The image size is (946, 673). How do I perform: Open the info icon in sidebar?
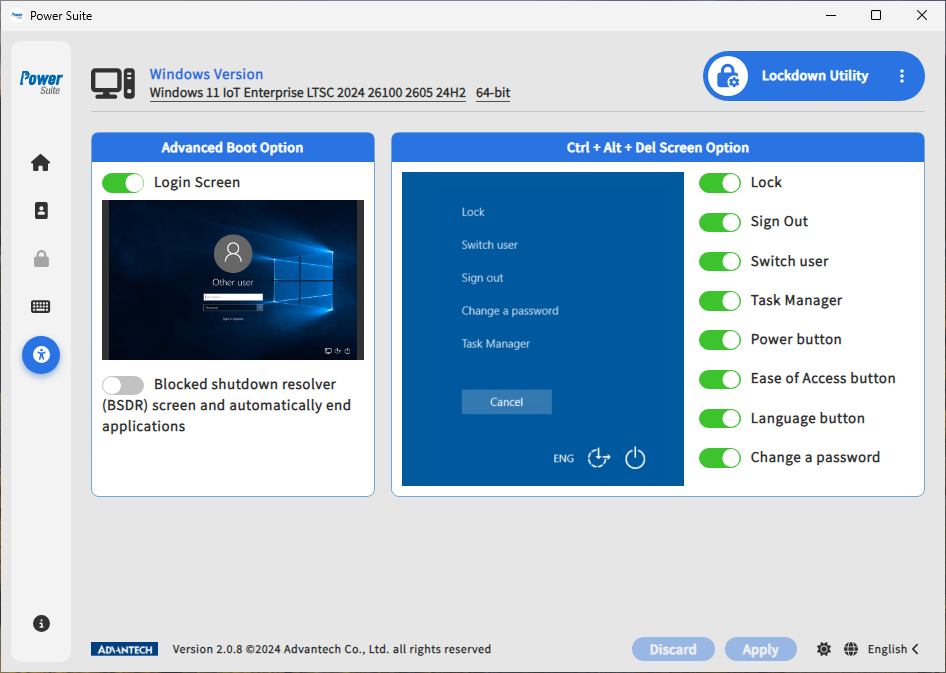(x=41, y=624)
